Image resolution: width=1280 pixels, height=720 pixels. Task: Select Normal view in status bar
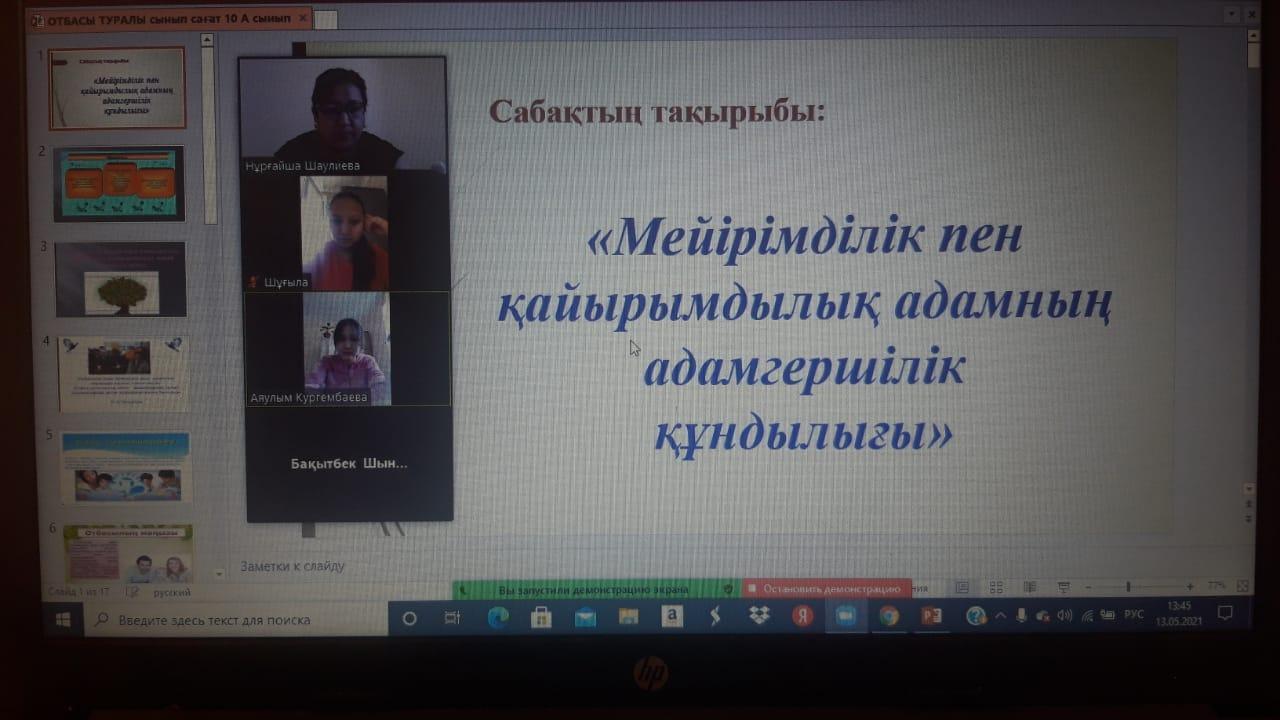962,588
